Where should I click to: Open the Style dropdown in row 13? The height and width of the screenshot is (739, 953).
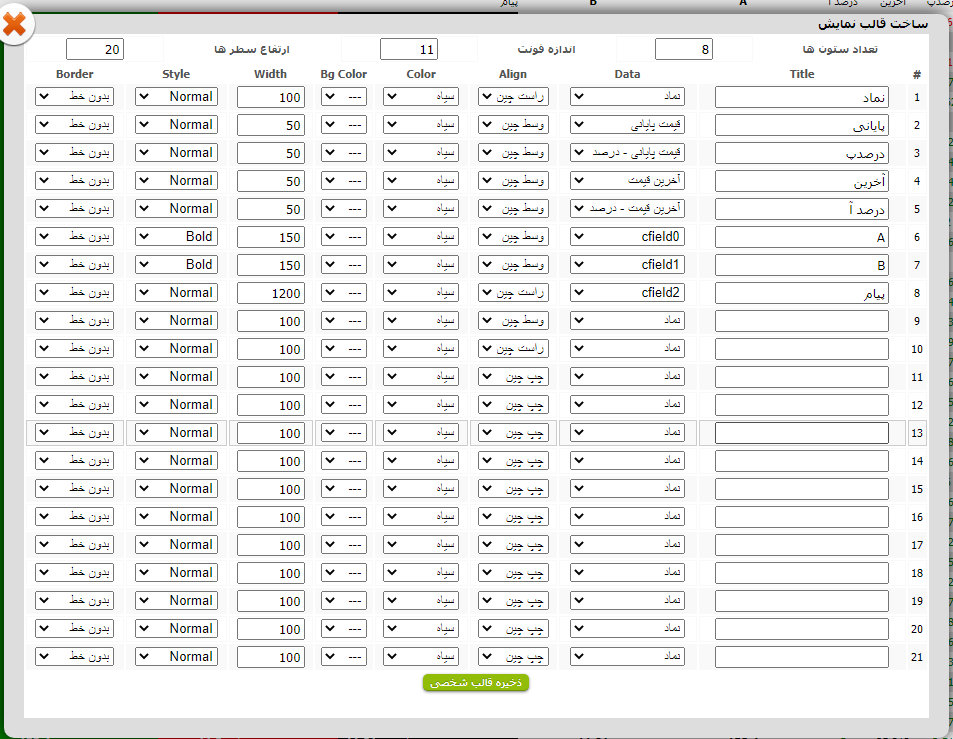[176, 433]
